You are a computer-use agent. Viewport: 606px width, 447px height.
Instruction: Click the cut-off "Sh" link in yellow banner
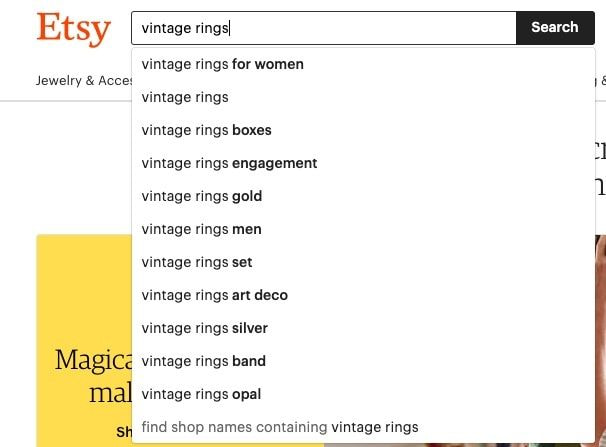(125, 432)
